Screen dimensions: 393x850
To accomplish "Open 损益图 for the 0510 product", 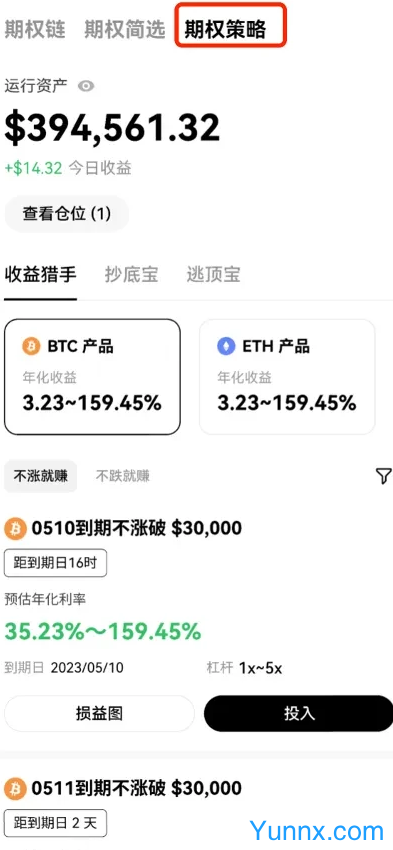I will [99, 713].
